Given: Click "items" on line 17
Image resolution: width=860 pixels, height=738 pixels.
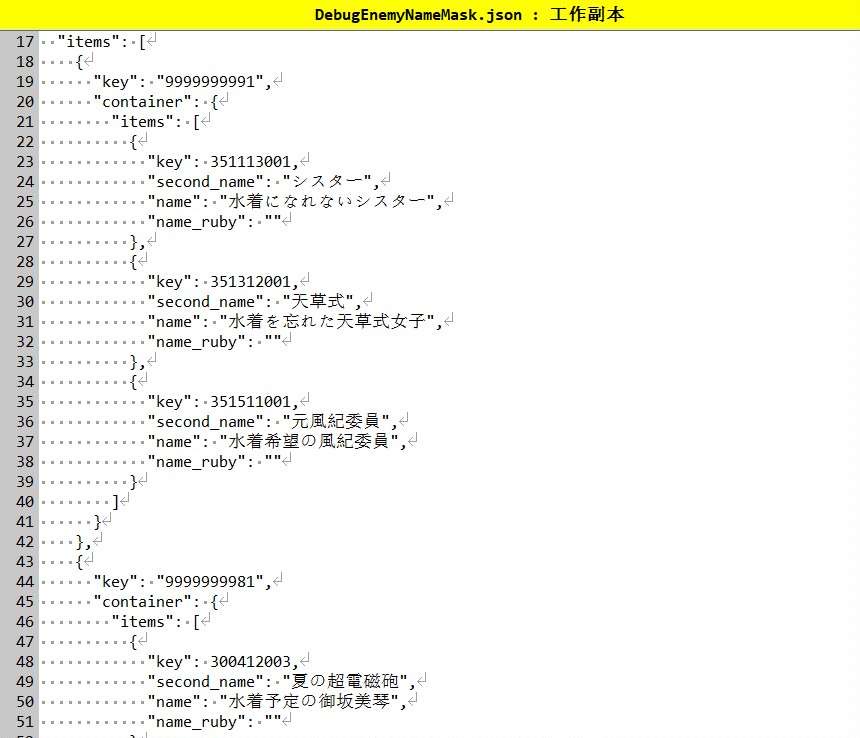Looking at the screenshot, I should tap(88, 42).
